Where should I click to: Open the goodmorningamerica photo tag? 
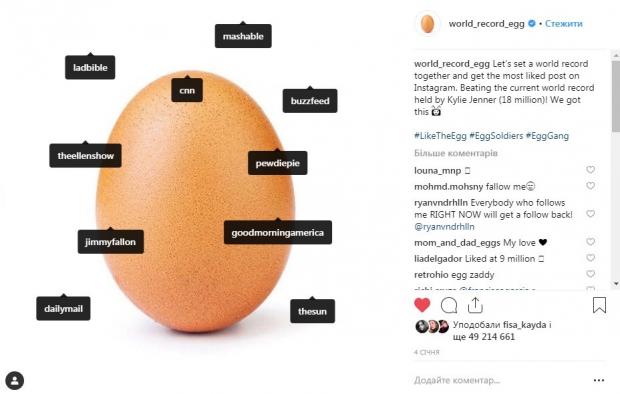coord(278,233)
